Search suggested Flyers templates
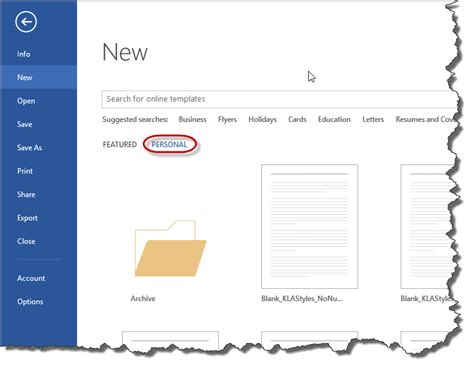The image size is (474, 367). coord(227,119)
